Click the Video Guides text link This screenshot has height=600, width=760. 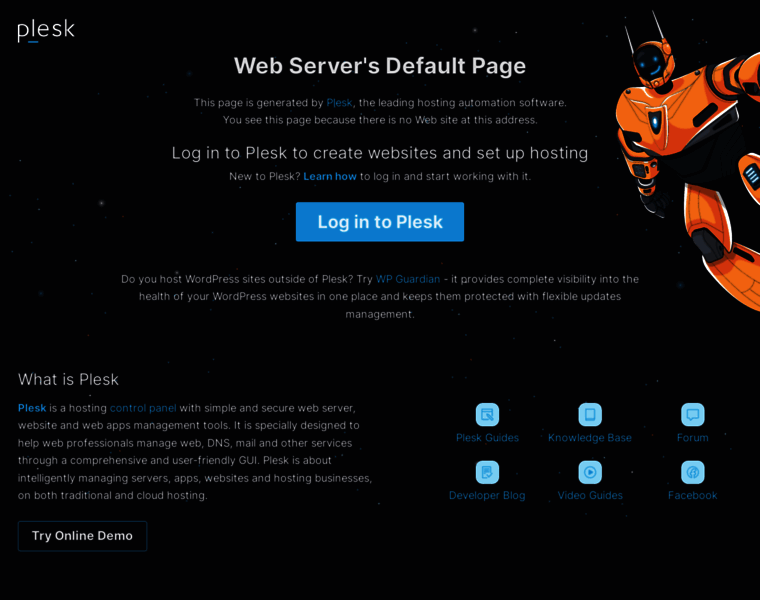click(590, 495)
